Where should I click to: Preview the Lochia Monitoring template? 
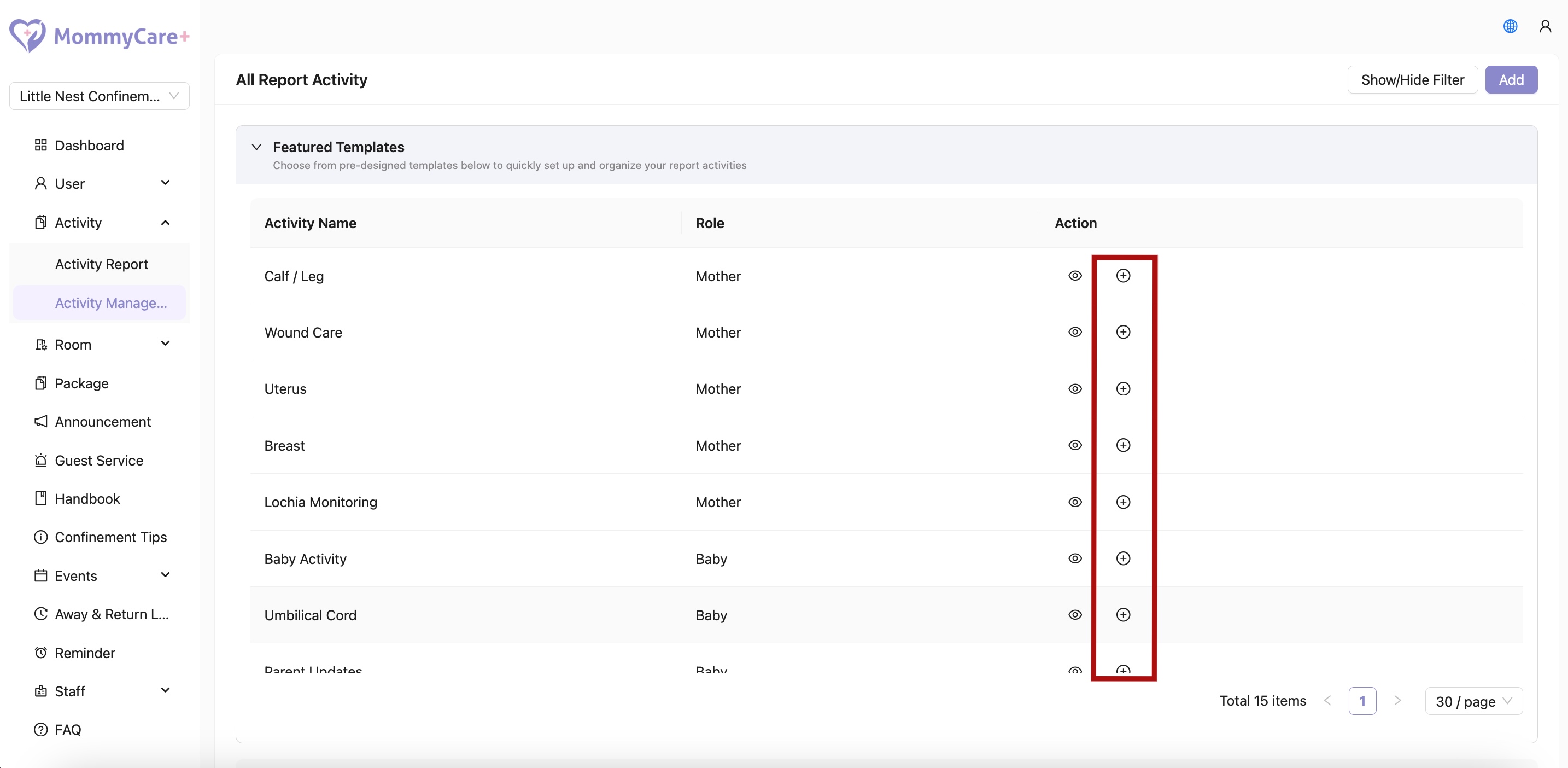(x=1075, y=502)
